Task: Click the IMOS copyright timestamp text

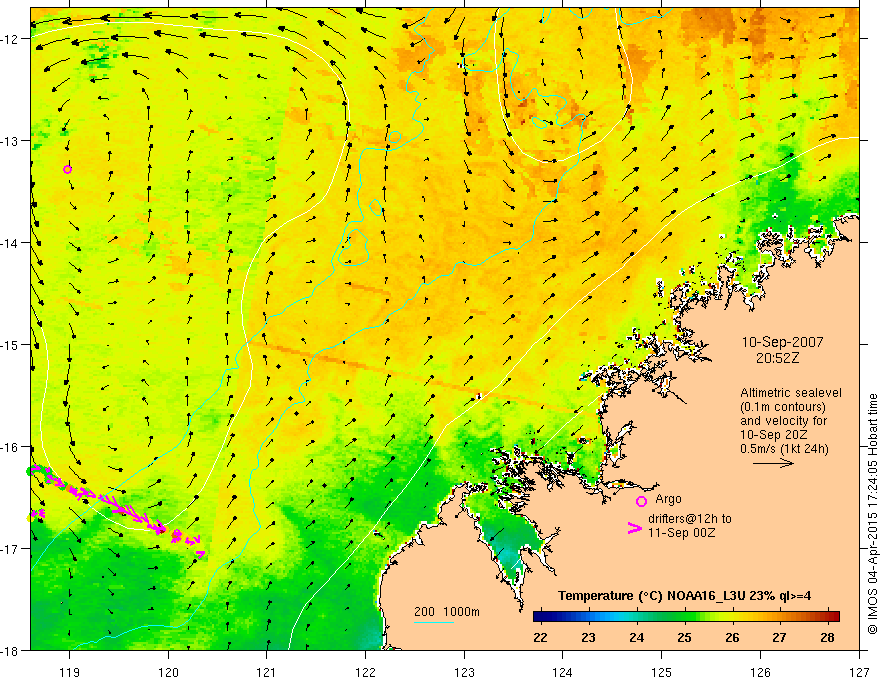Action: tap(872, 514)
